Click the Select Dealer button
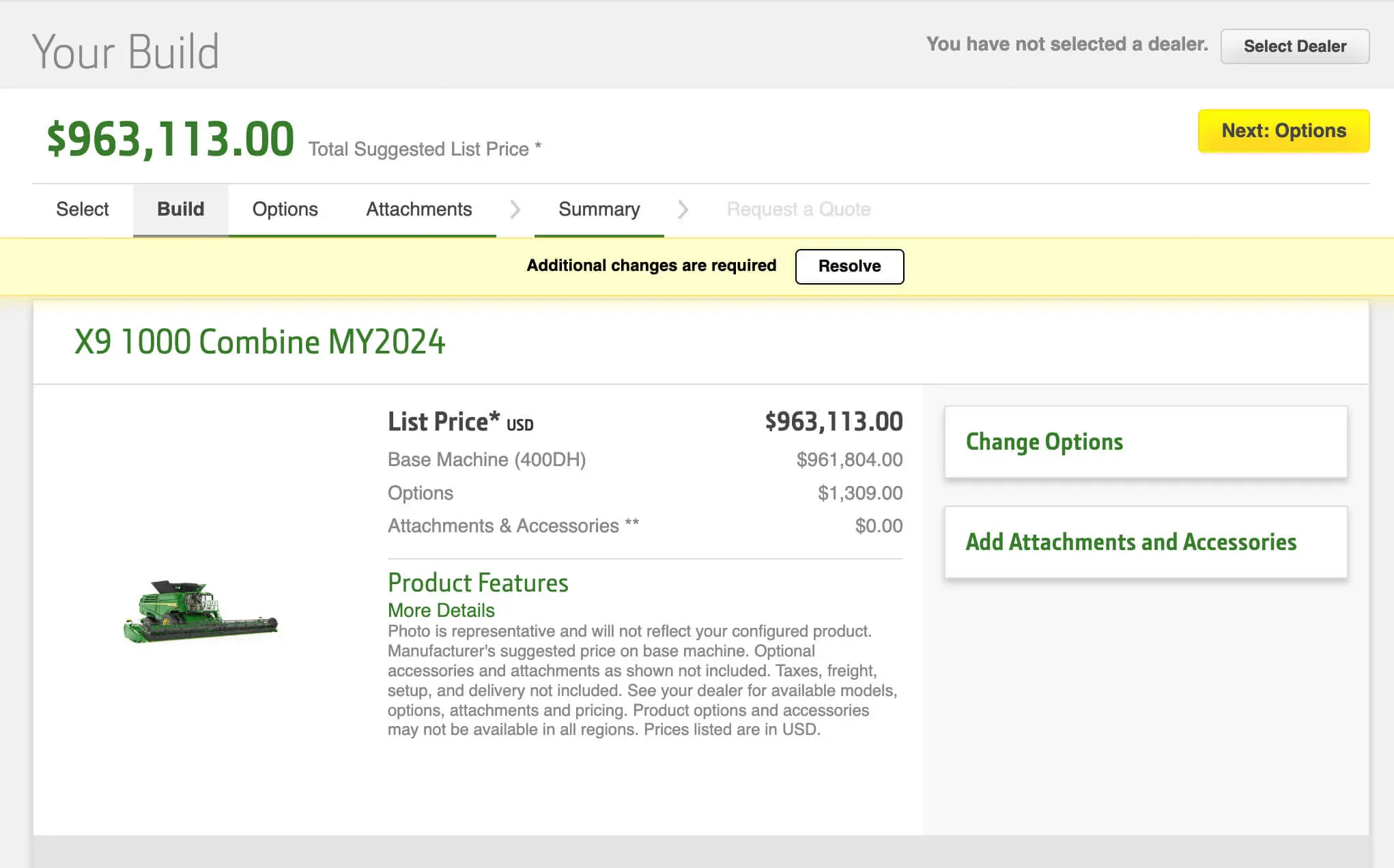Screen dimensions: 1394x868 tap(1294, 46)
